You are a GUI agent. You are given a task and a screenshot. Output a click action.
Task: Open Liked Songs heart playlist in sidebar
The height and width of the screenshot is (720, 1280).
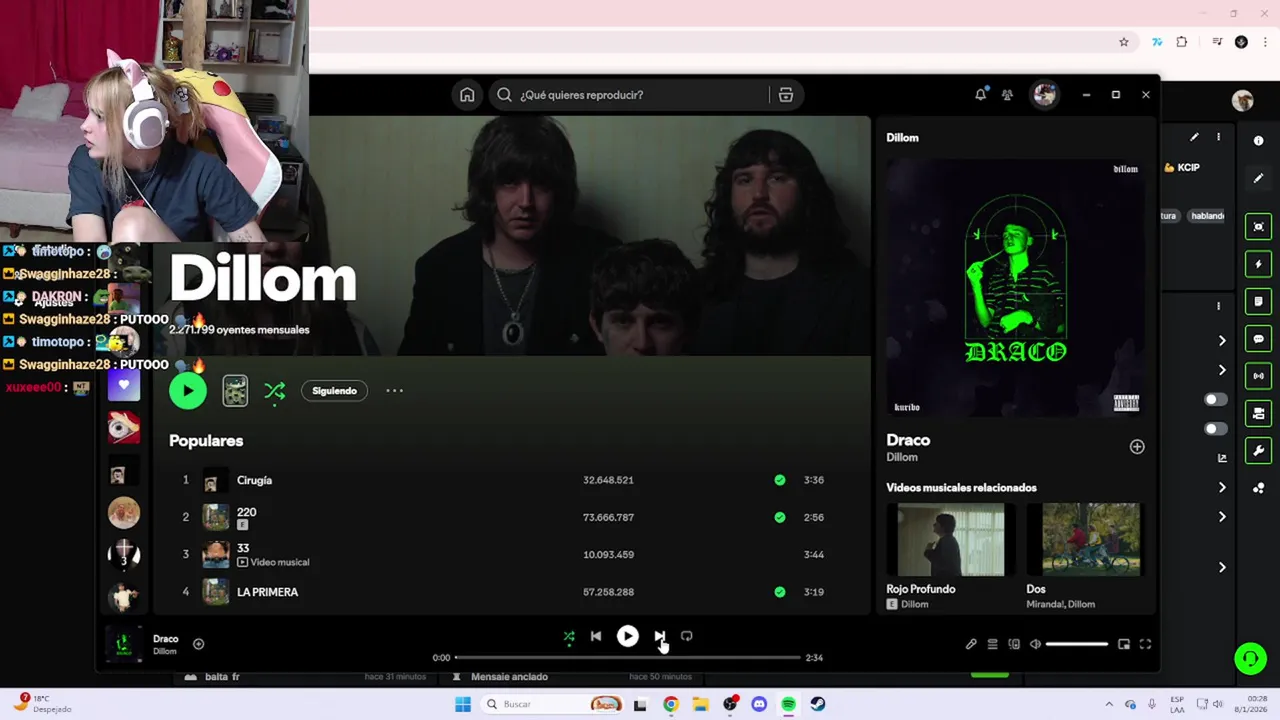tap(124, 385)
